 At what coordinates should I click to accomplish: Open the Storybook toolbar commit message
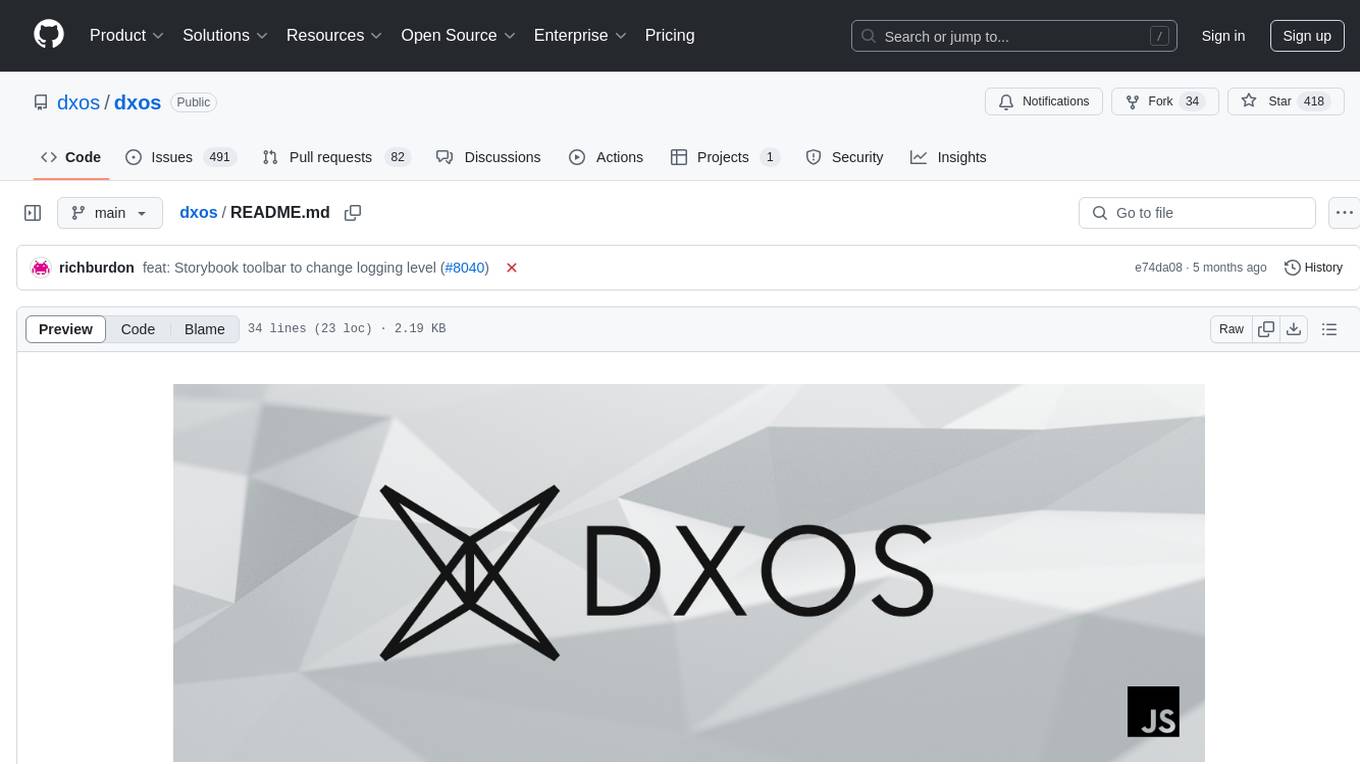(x=290, y=268)
